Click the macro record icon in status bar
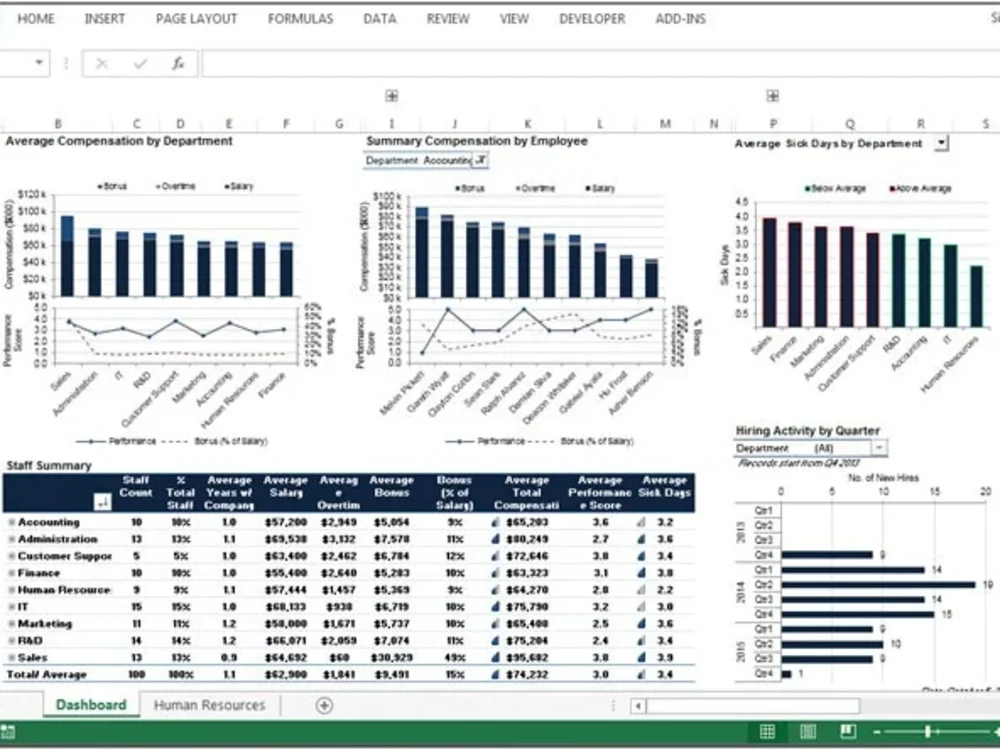Viewport: 1000px width, 750px height. coord(7,732)
